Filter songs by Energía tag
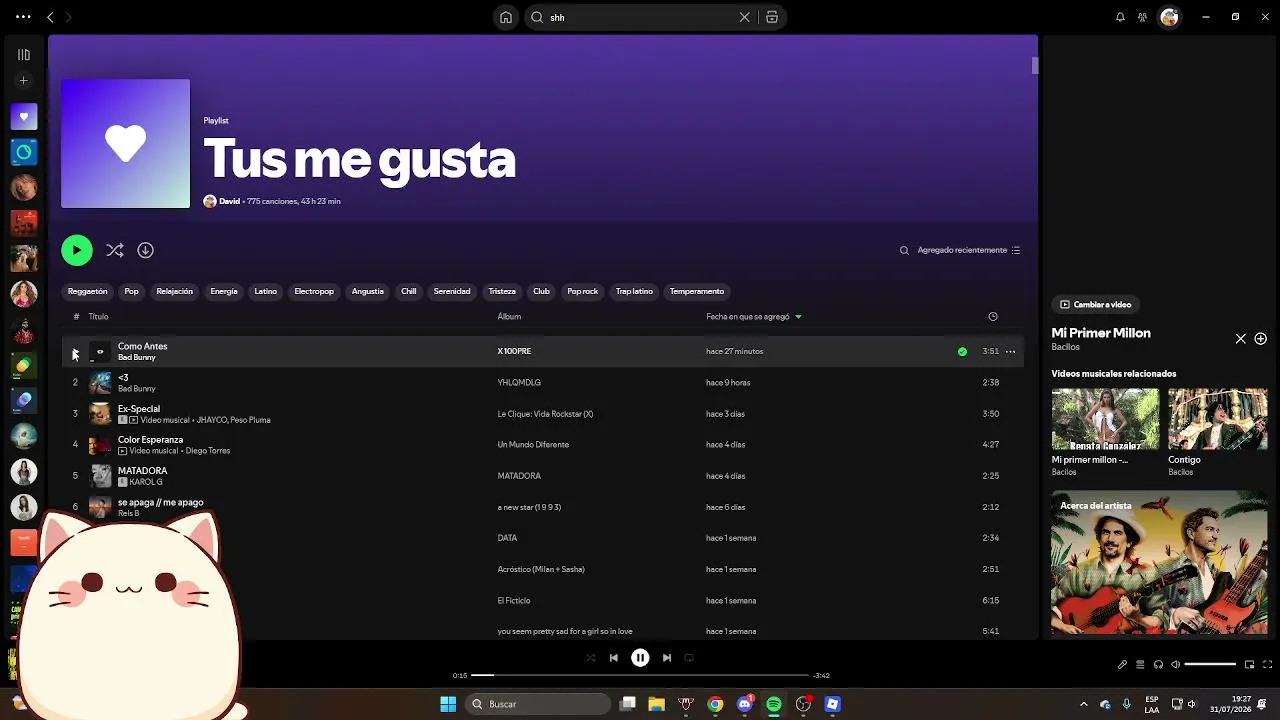The image size is (1280, 720). (x=224, y=291)
